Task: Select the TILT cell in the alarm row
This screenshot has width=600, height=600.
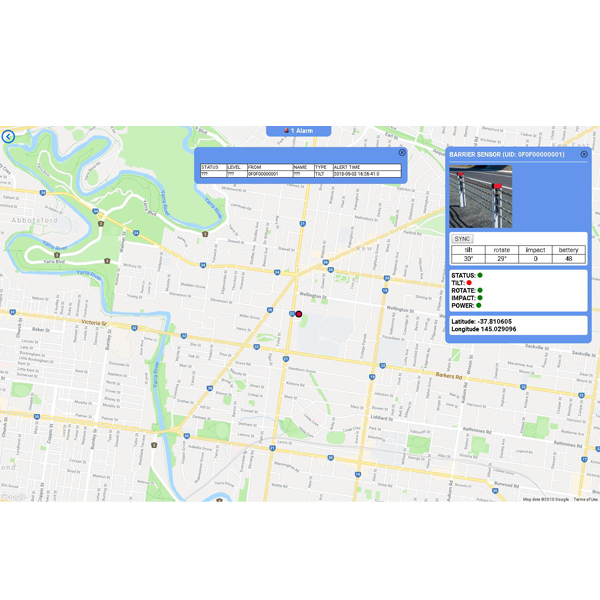Action: click(x=324, y=174)
